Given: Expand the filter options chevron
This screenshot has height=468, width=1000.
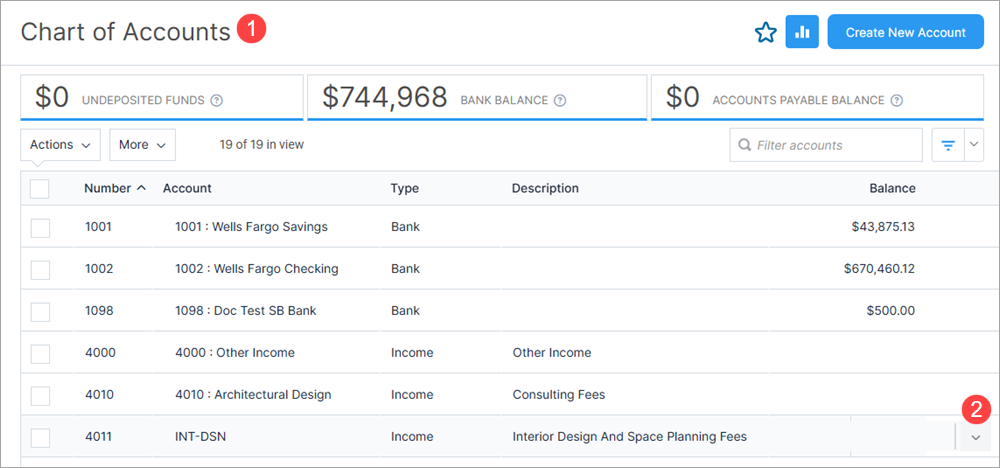Looking at the screenshot, I should pyautogui.click(x=974, y=145).
